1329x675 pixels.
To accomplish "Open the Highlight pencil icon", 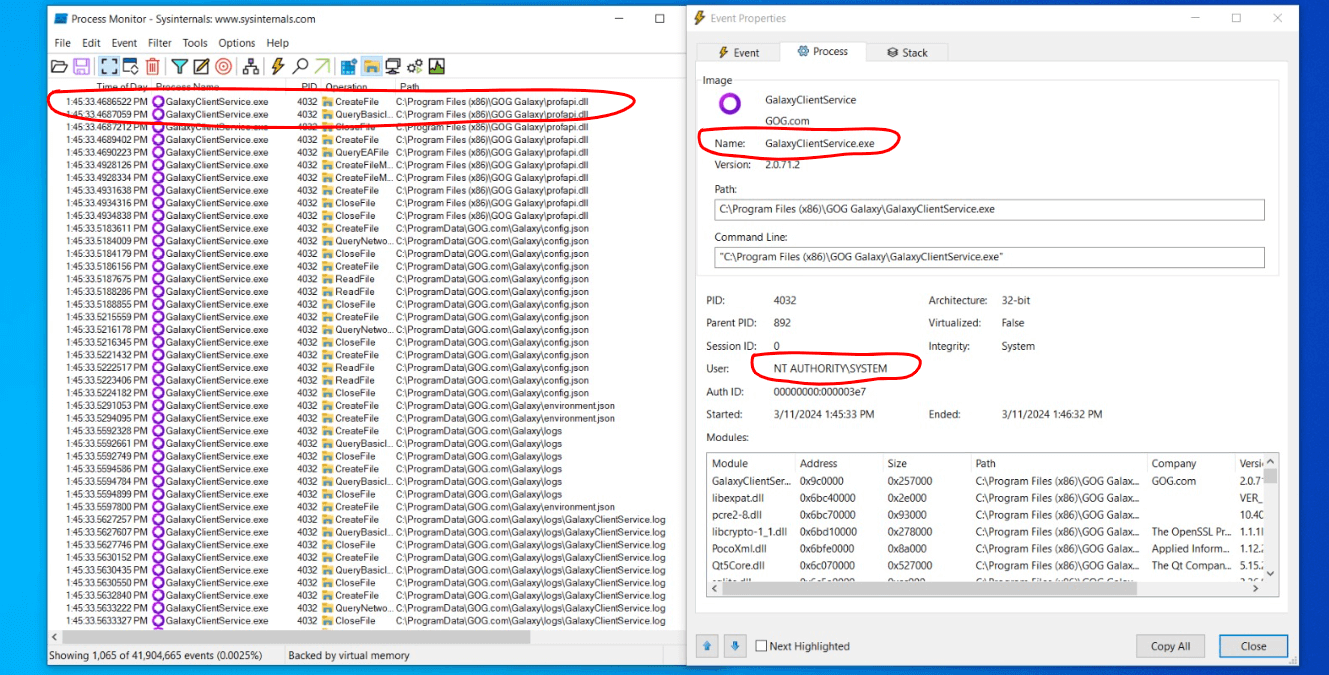I will tap(201, 67).
